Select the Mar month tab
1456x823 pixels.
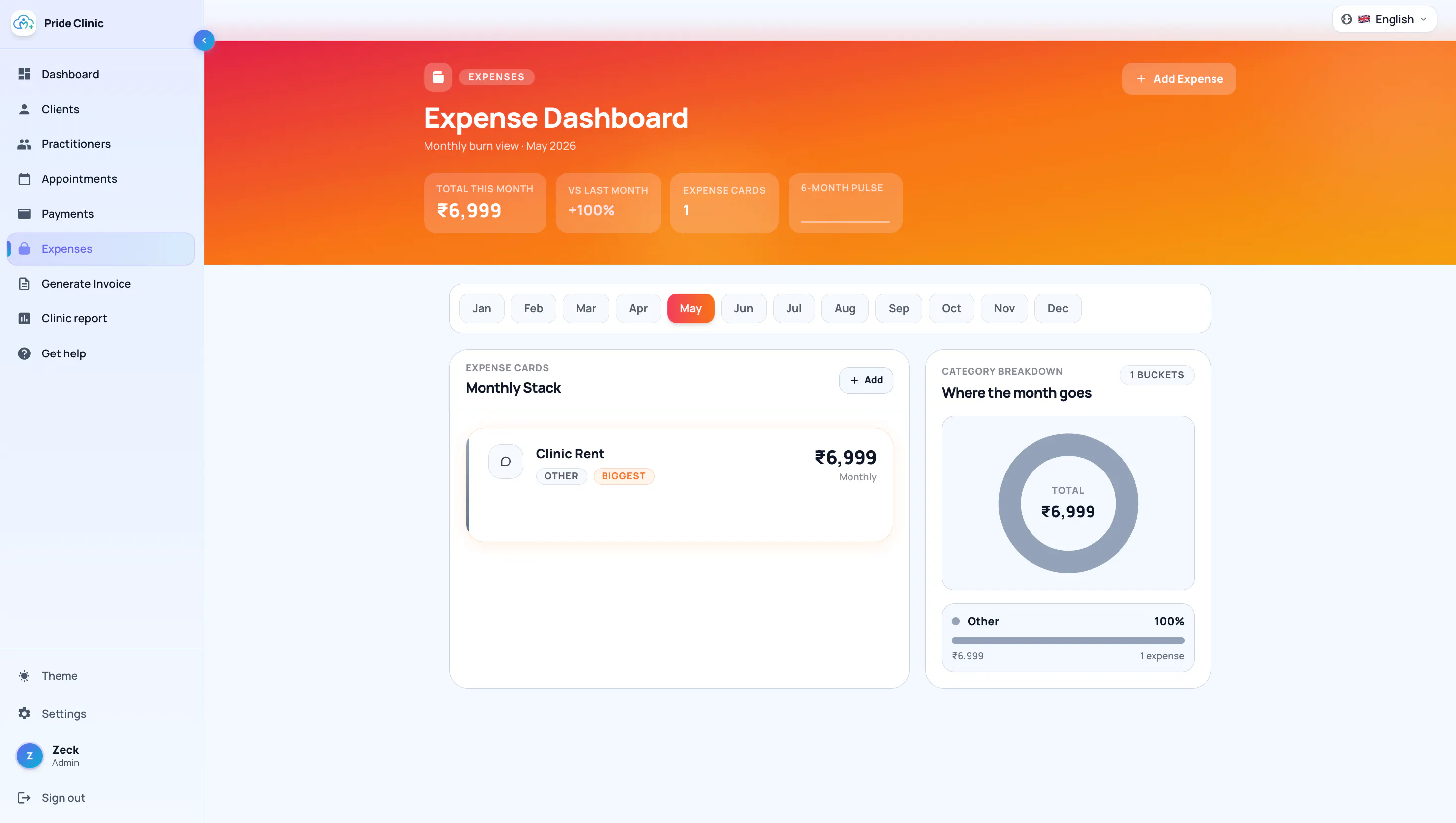pyautogui.click(x=586, y=308)
